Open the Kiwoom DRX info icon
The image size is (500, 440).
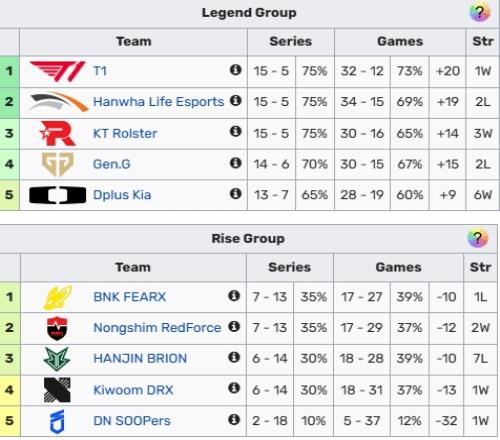(234, 388)
